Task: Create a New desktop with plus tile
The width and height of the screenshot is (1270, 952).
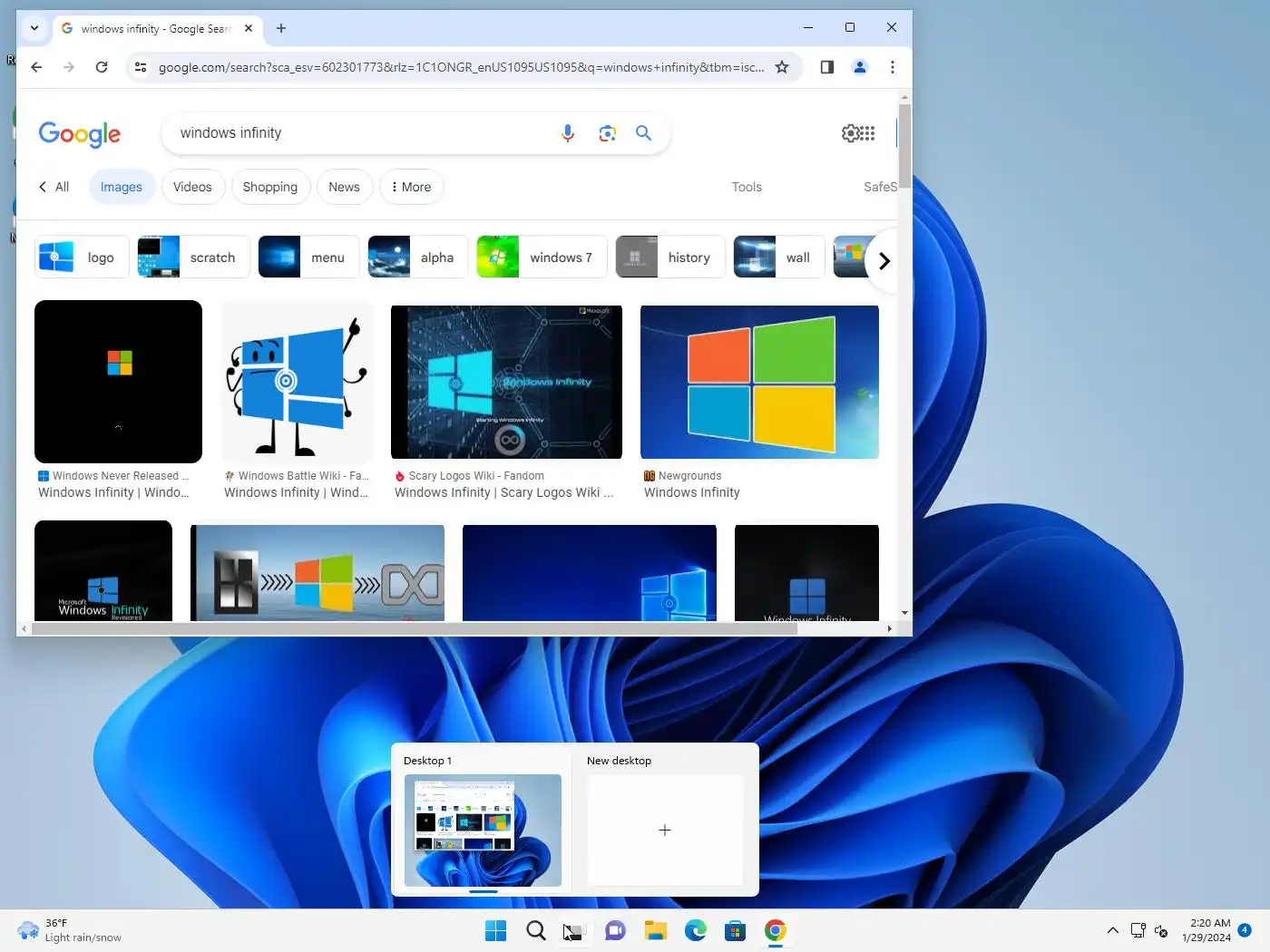Action: (665, 831)
